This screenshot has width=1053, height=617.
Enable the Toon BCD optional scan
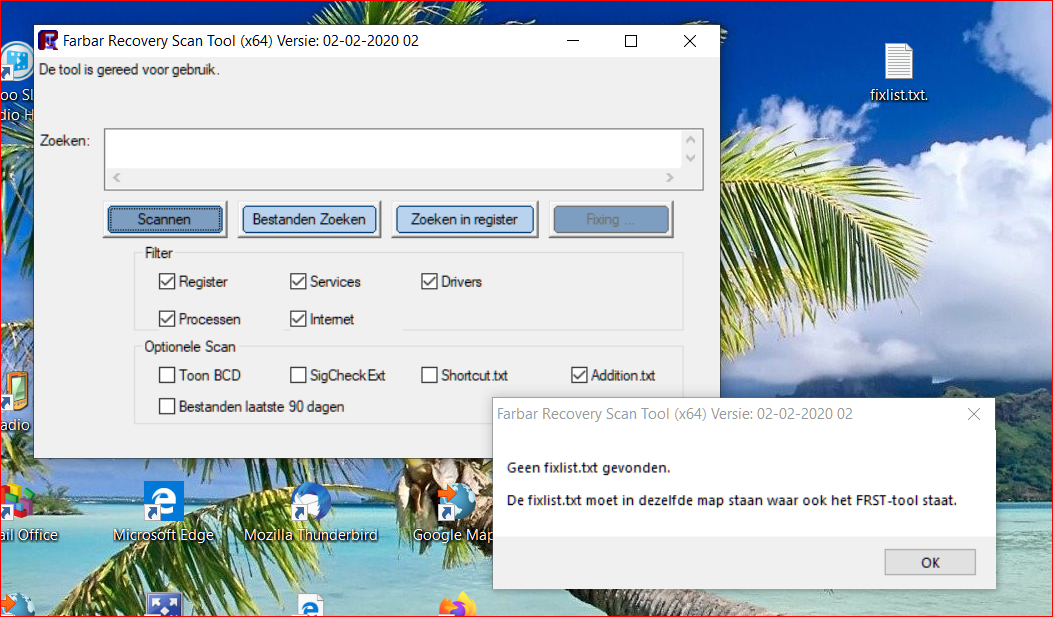click(x=167, y=375)
